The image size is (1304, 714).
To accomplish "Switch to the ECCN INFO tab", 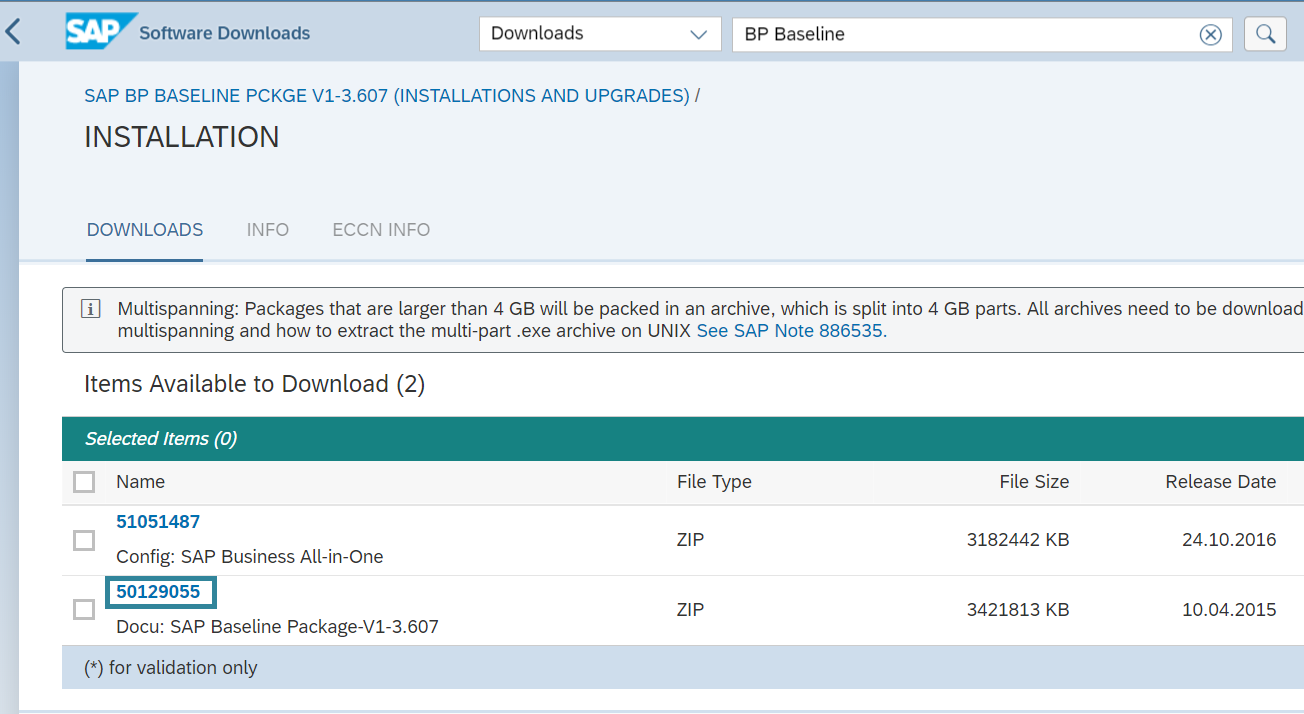I will 381,230.
